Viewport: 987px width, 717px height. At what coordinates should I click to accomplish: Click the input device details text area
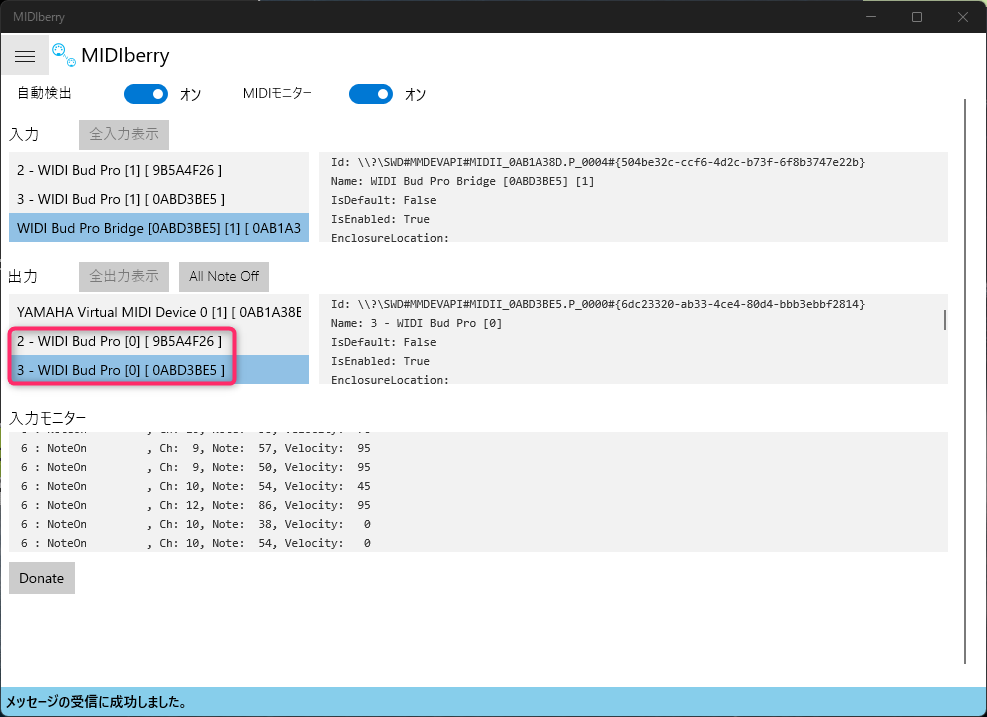tap(630, 198)
